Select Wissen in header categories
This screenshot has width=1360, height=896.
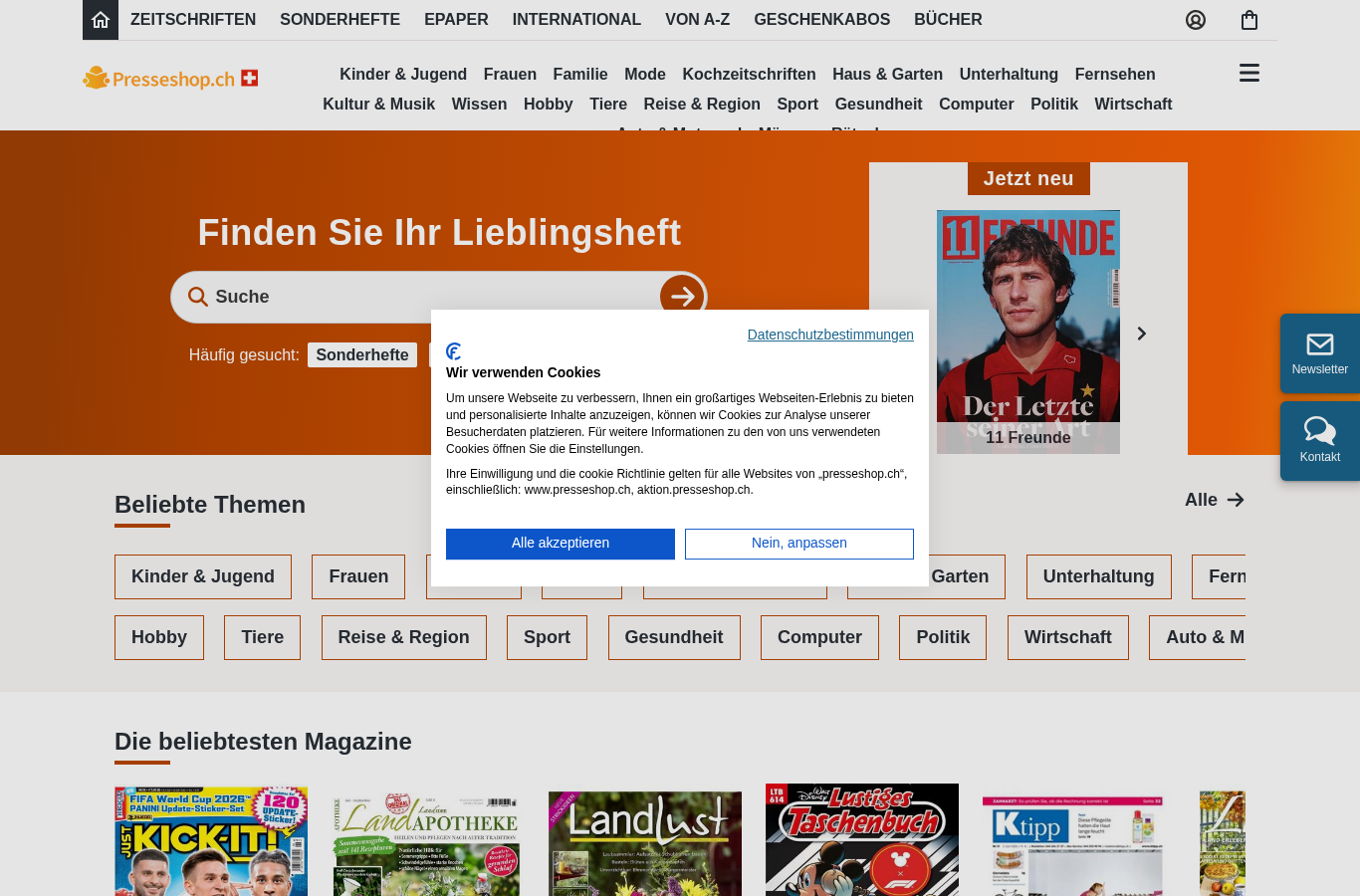[479, 105]
